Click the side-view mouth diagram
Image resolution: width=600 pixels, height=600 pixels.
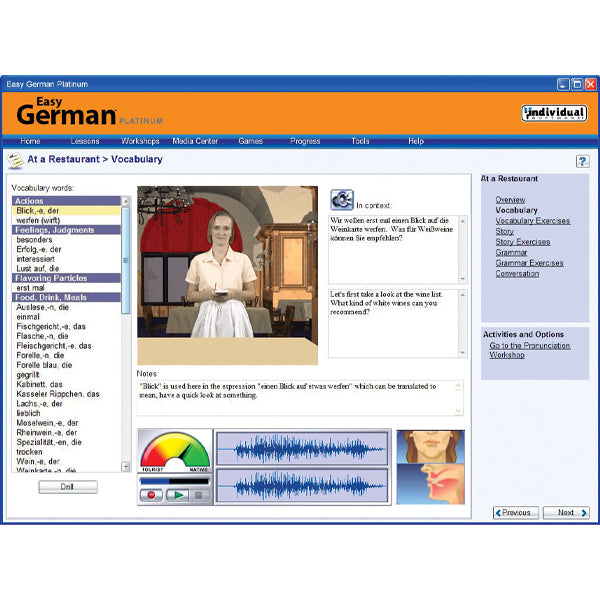pos(430,484)
